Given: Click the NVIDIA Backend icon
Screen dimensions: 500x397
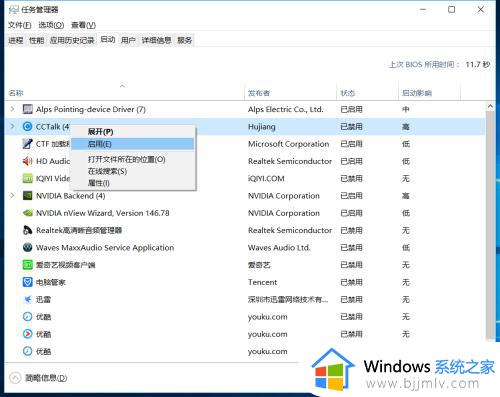Looking at the screenshot, I should pos(27,196).
